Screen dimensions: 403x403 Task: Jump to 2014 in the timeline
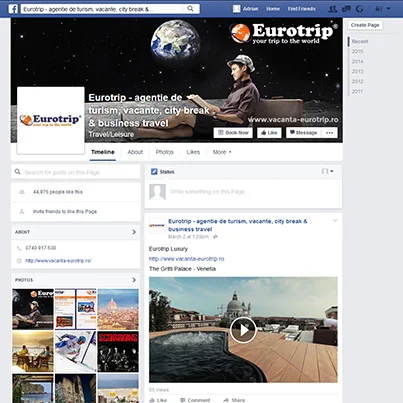tap(357, 62)
